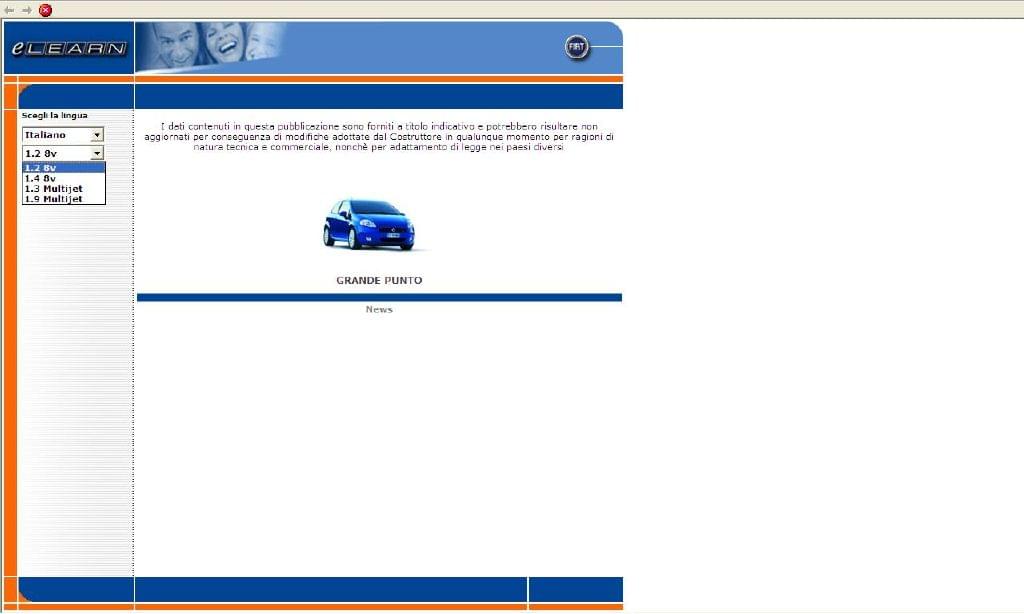Click the red stop icon in the toolbar
Image resolution: width=1024 pixels, height=614 pixels.
[x=45, y=10]
